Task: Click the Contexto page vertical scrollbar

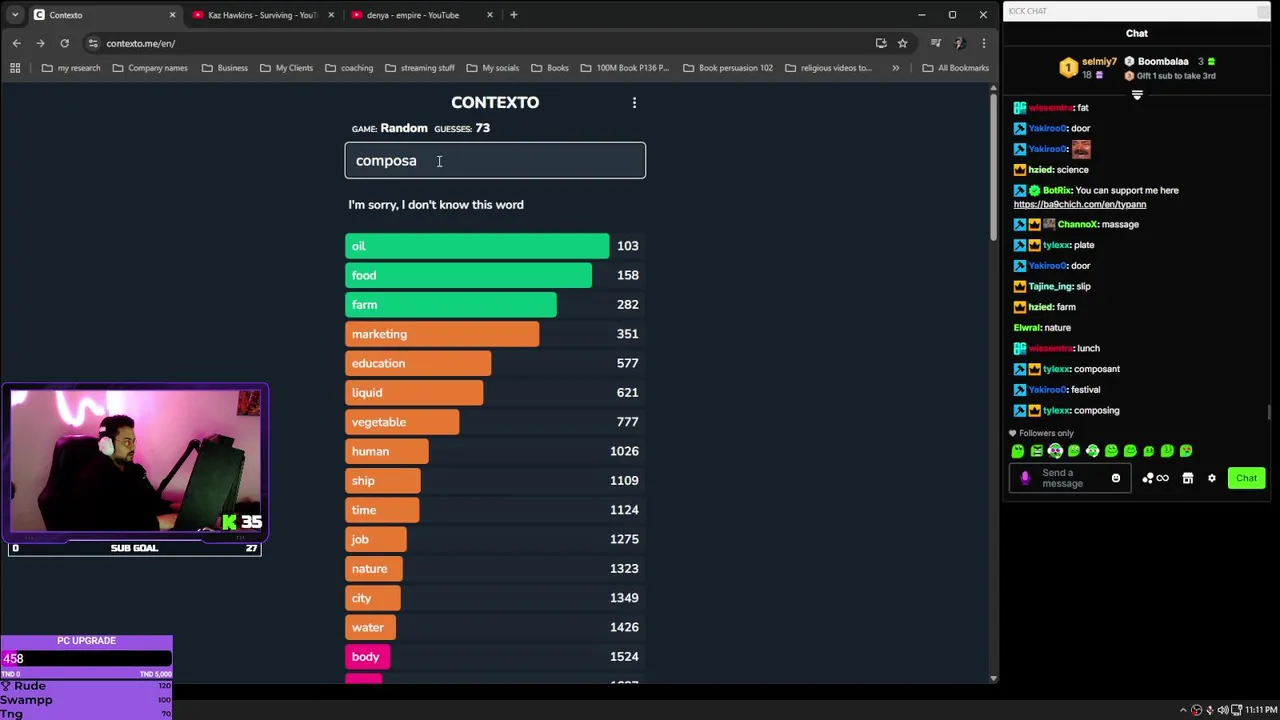Action: click(x=993, y=165)
